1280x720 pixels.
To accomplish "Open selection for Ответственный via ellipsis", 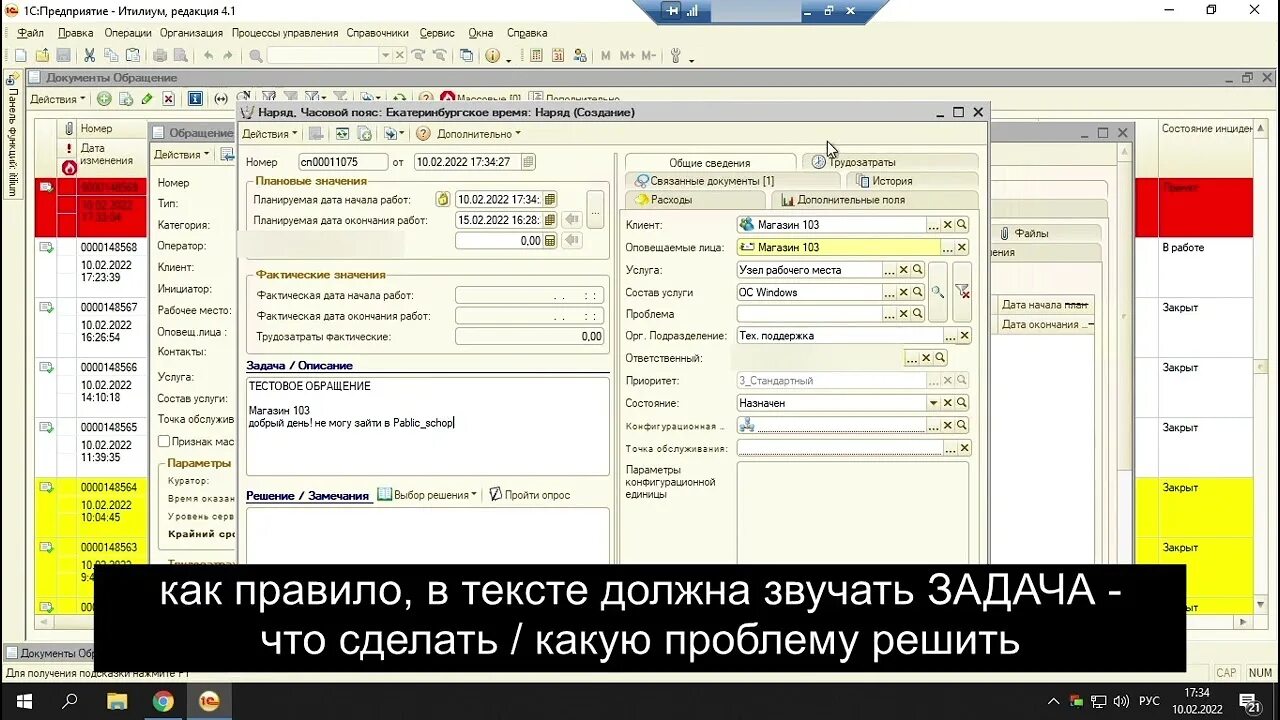I will point(911,358).
